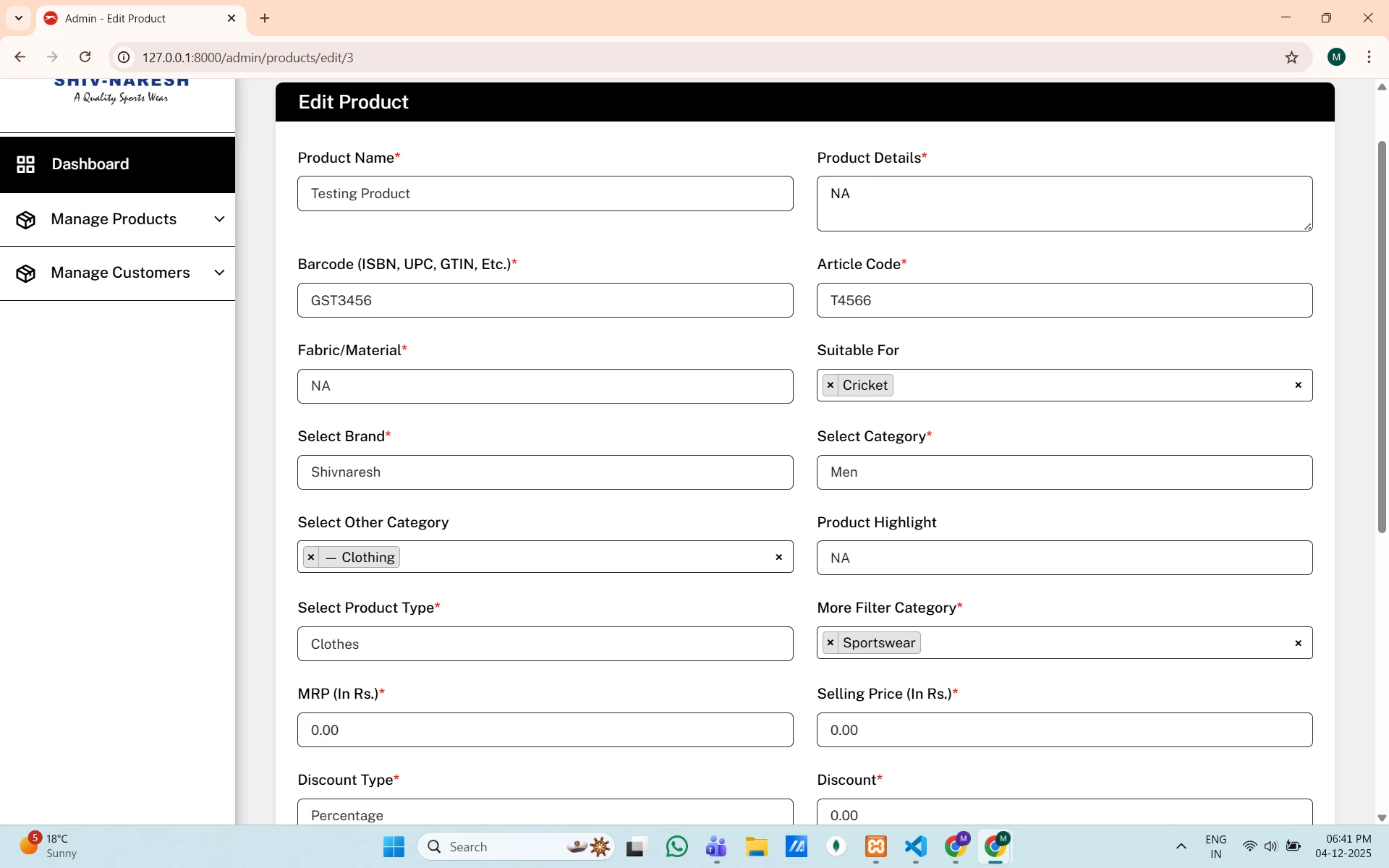
Task: Clear all Suitable For selections
Action: [x=1298, y=386]
